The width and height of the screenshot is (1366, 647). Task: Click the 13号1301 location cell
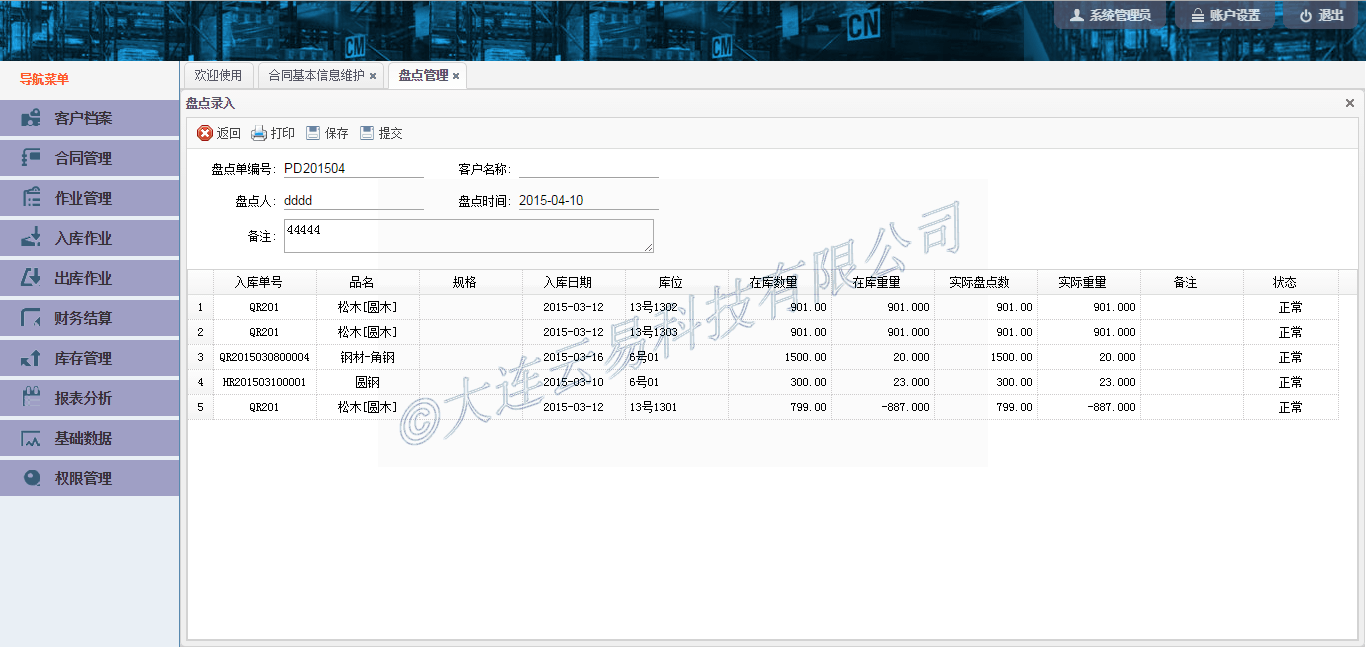point(676,407)
